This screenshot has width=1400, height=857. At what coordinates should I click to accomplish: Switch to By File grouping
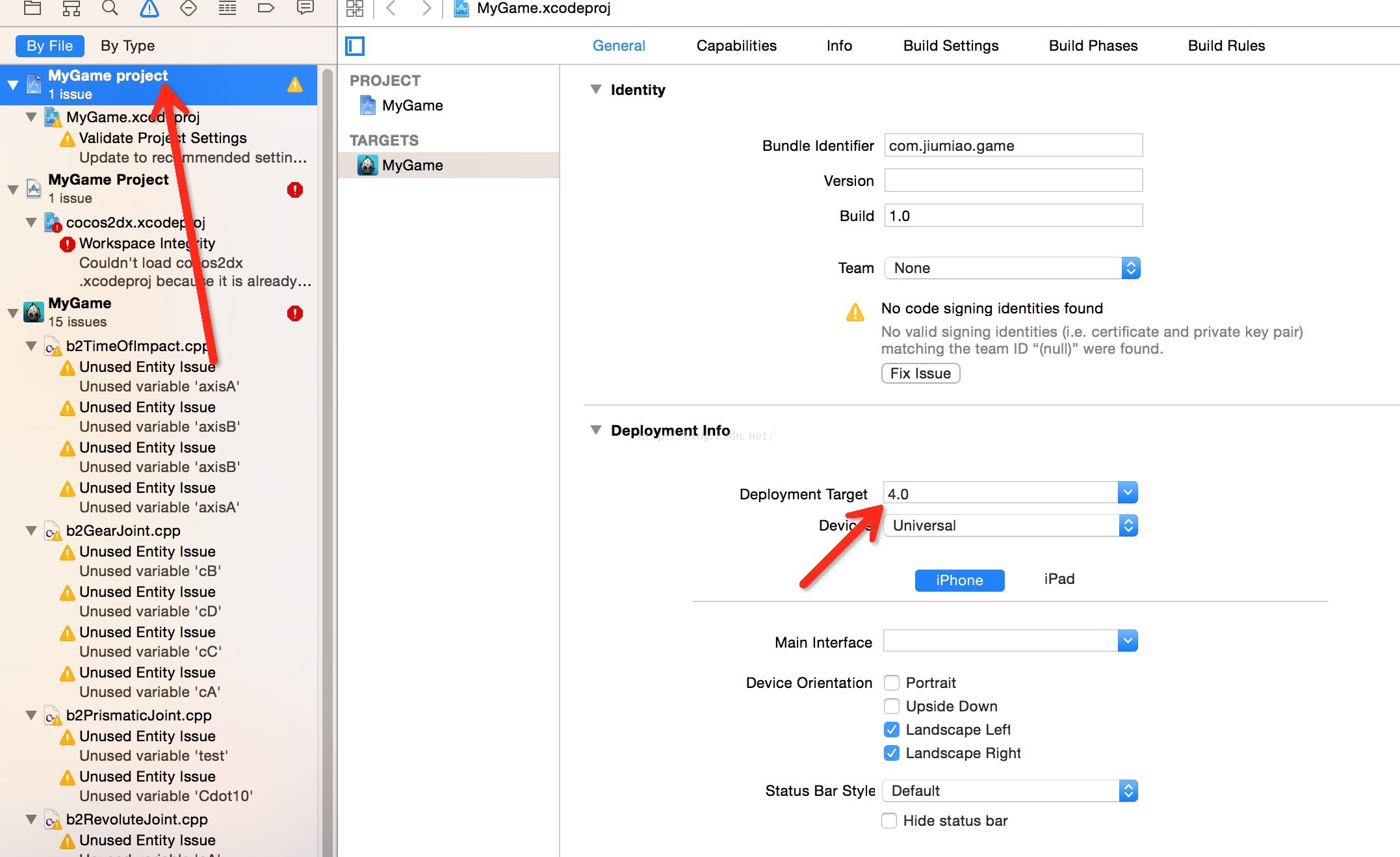click(x=50, y=46)
